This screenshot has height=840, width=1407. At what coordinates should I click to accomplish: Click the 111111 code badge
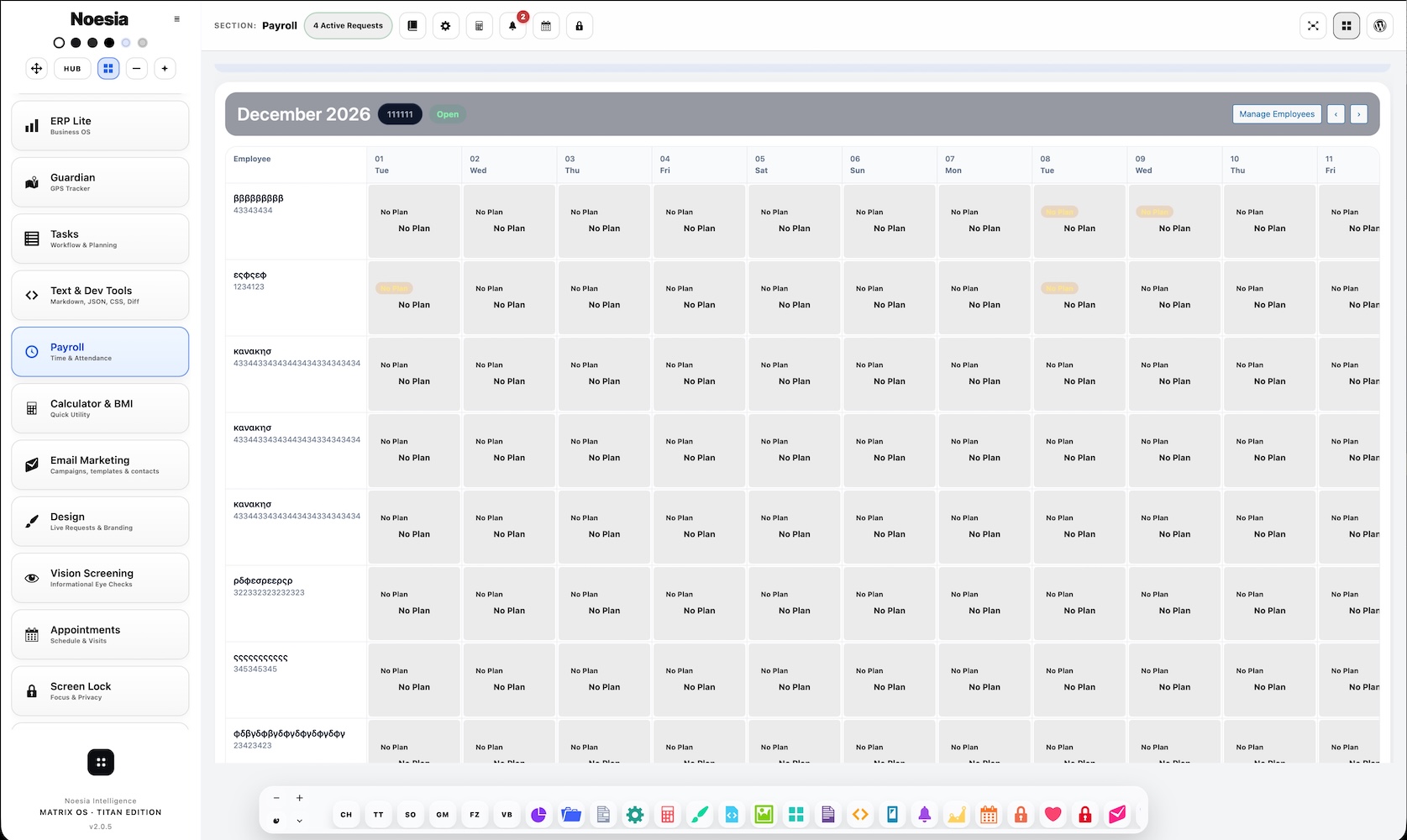pyautogui.click(x=400, y=114)
